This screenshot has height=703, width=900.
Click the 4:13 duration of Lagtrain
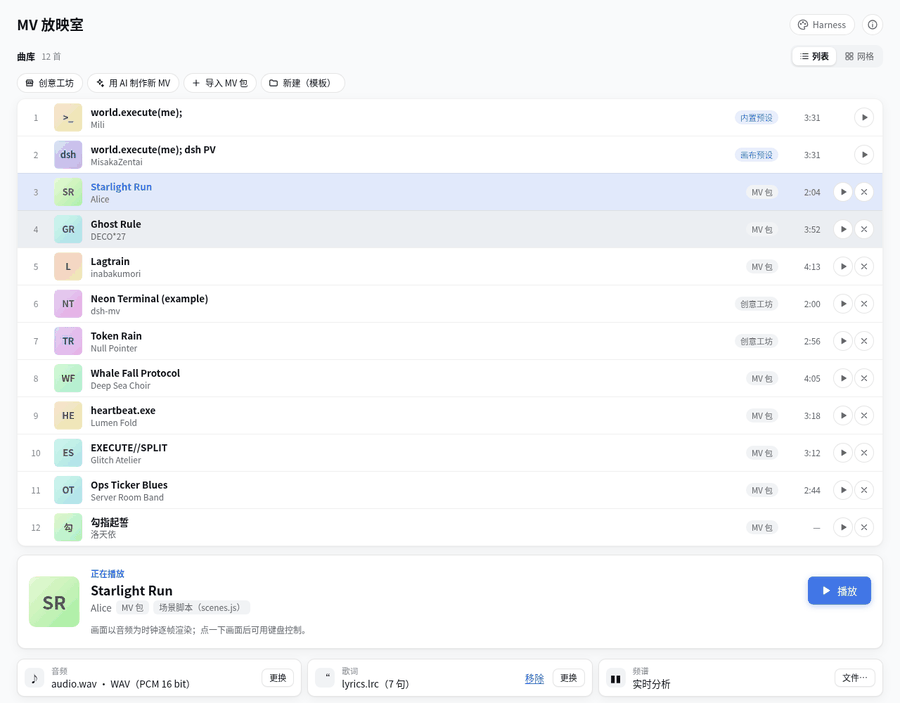point(812,267)
